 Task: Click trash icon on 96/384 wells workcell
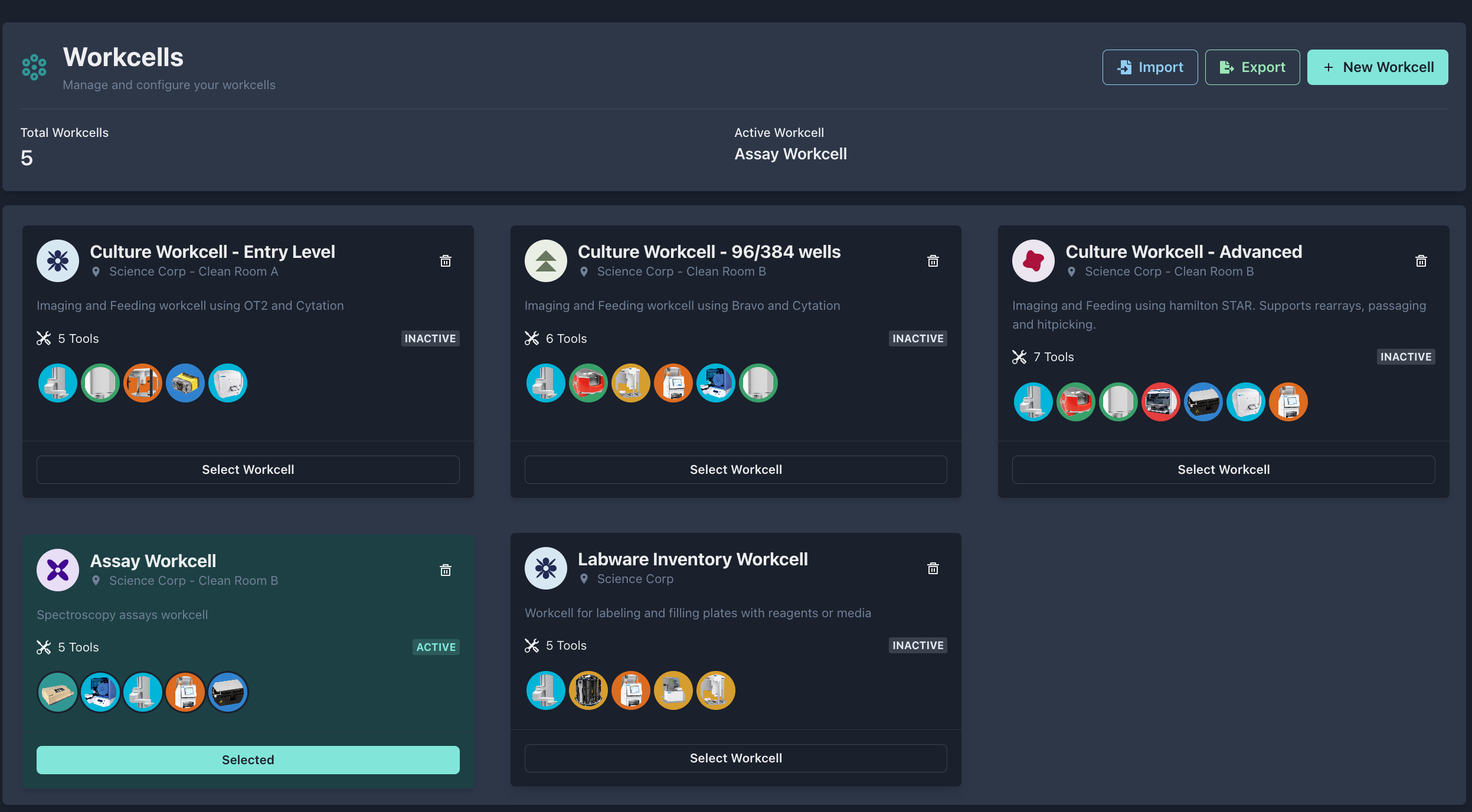point(933,261)
